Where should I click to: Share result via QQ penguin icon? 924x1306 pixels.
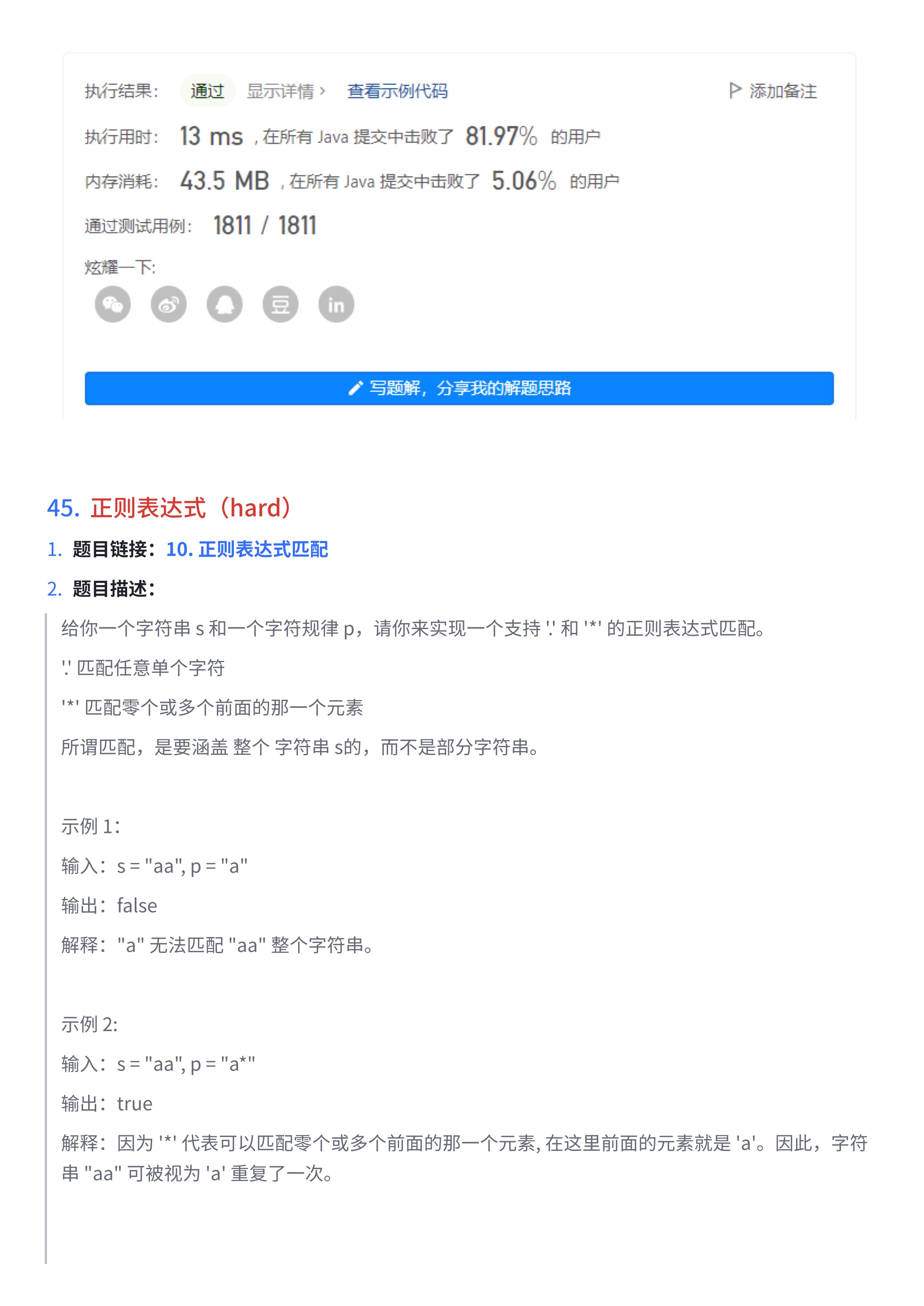[225, 304]
